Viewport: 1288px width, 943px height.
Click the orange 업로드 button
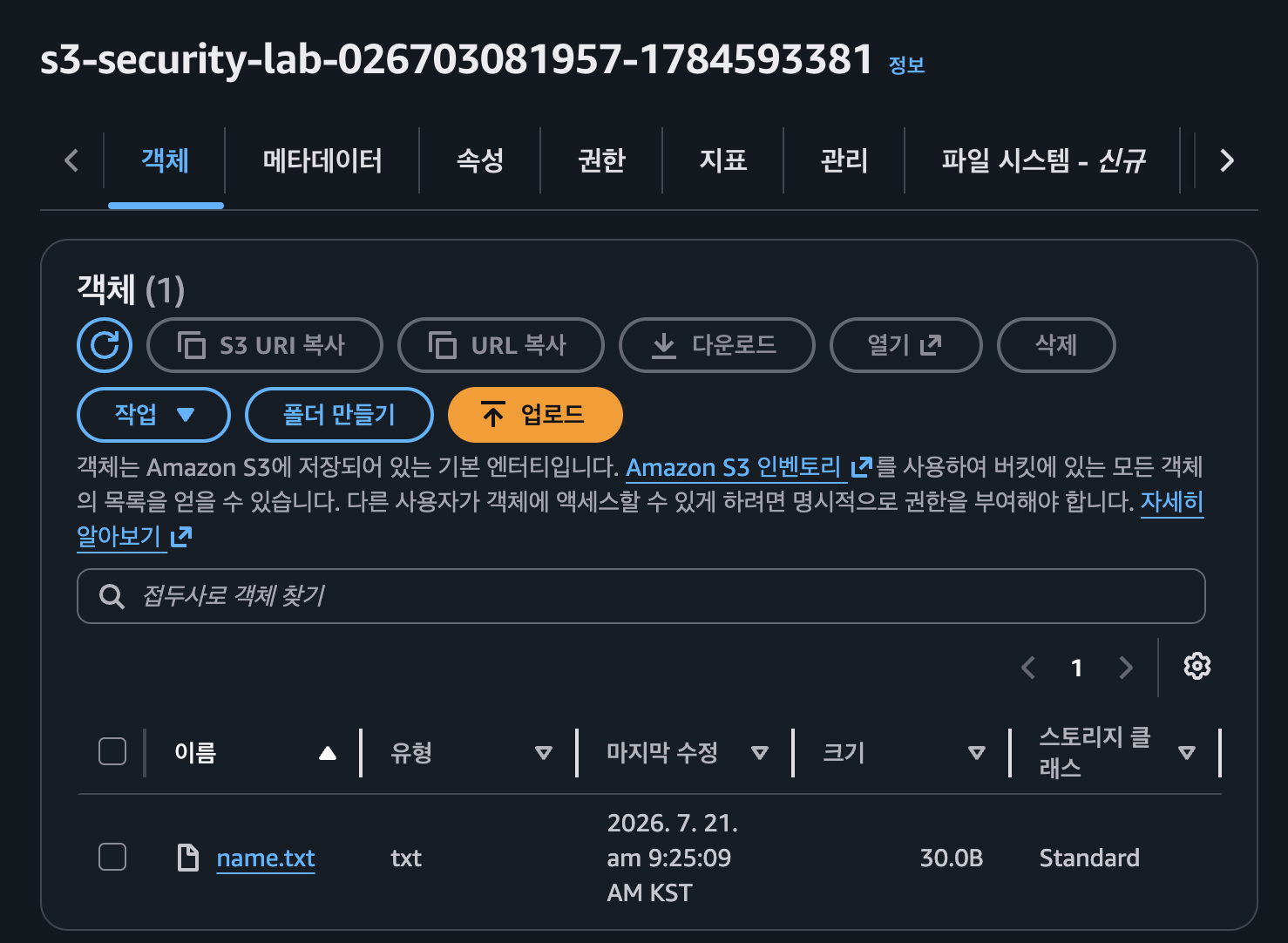535,415
